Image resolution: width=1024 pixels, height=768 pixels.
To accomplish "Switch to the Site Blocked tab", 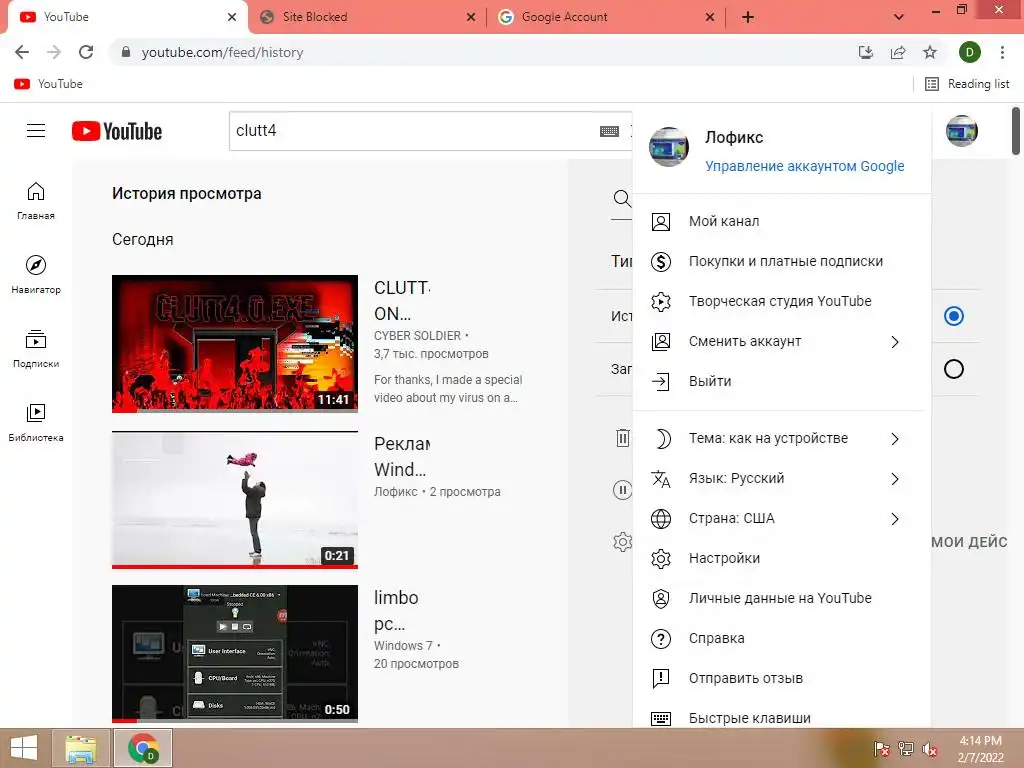I will tap(366, 17).
